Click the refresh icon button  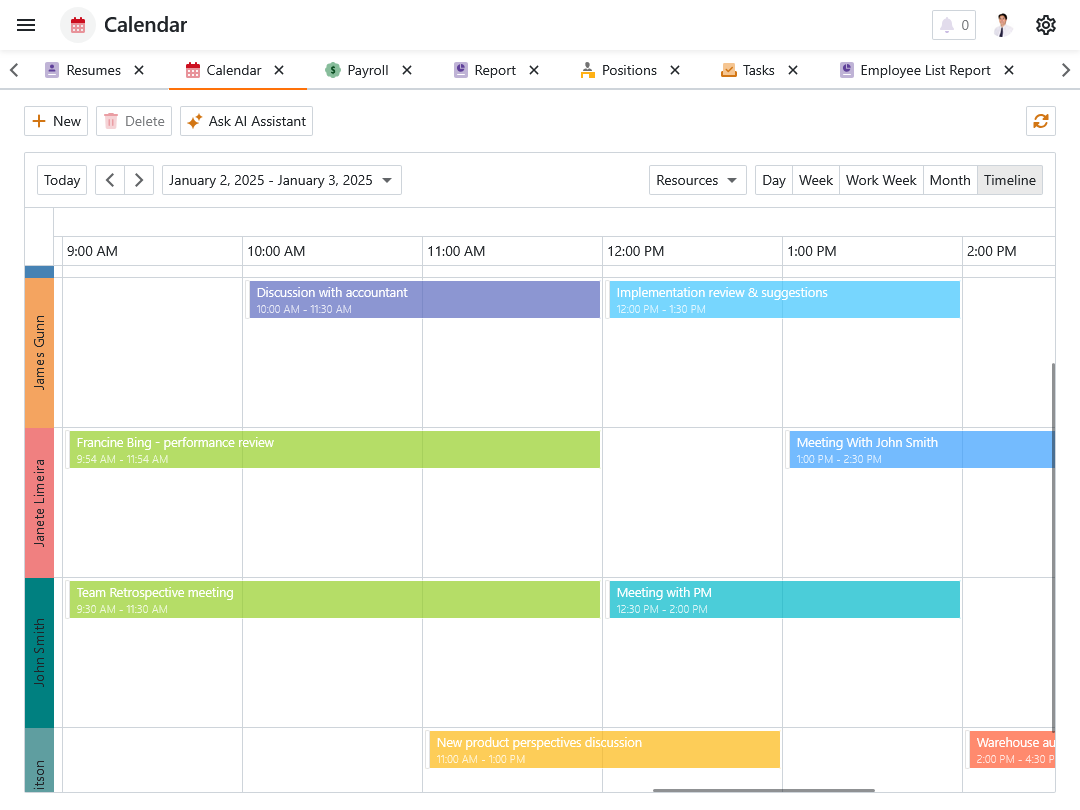tap(1040, 121)
